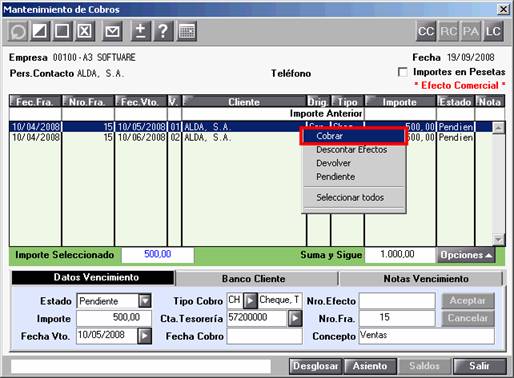Viewport: 514px width, 378px height.
Task: Click the Asiento button
Action: pos(370,366)
